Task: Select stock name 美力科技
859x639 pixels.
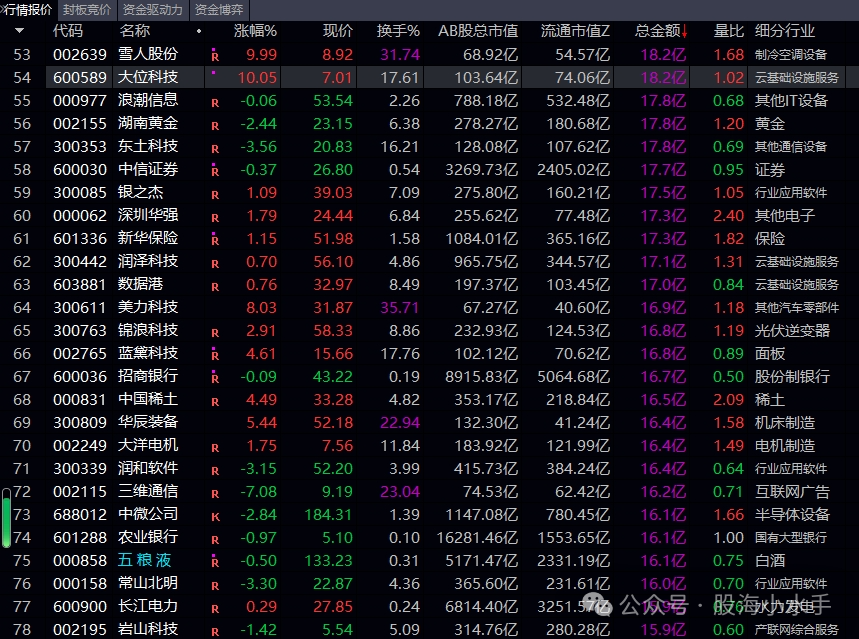Action: [x=148, y=307]
